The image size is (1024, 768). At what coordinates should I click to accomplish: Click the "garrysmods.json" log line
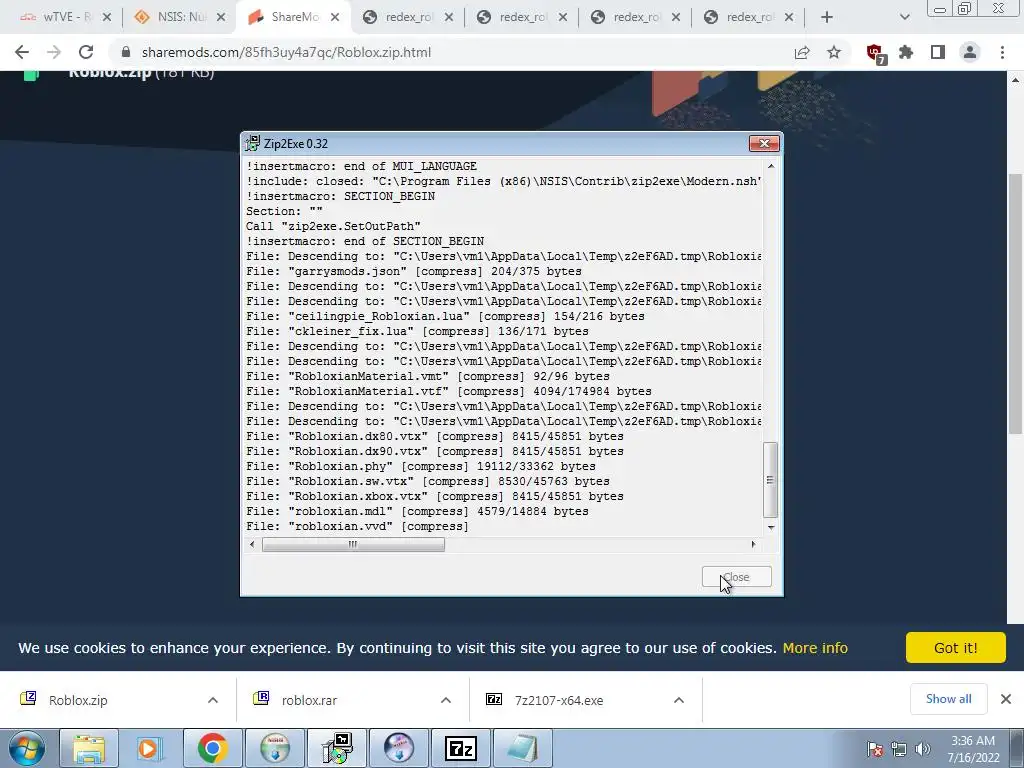click(414, 271)
